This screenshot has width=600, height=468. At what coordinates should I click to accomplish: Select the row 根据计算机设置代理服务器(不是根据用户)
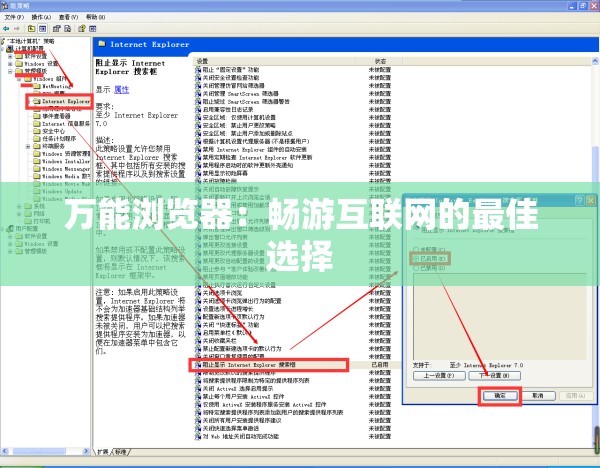coord(298,142)
